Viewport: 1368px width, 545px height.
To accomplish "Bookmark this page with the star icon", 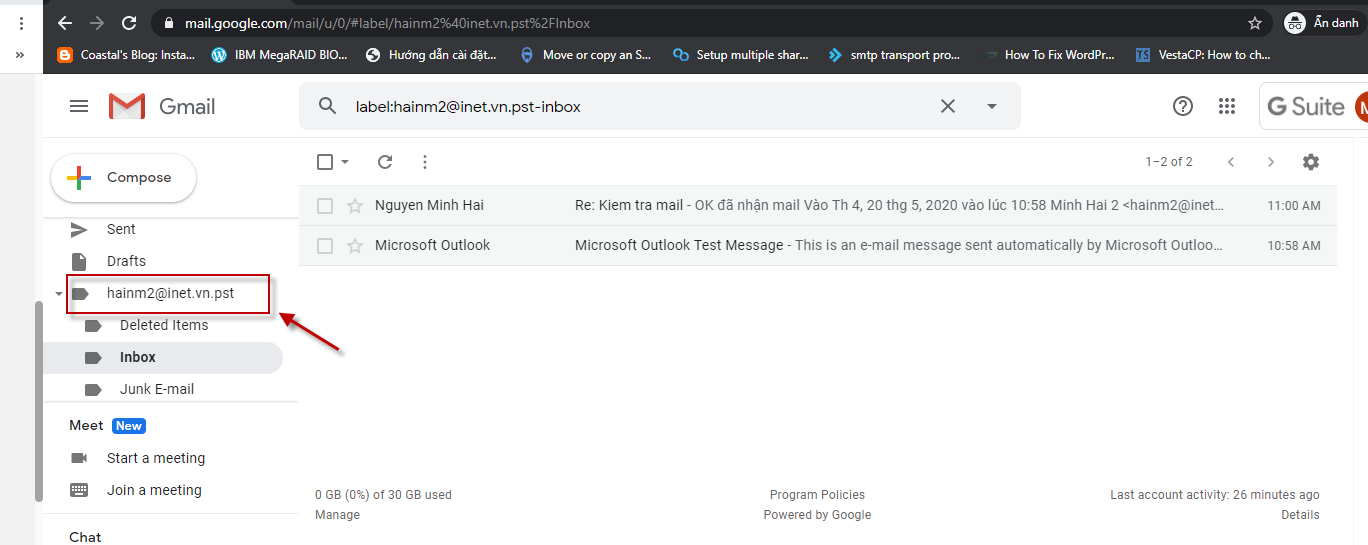I will tap(1255, 22).
